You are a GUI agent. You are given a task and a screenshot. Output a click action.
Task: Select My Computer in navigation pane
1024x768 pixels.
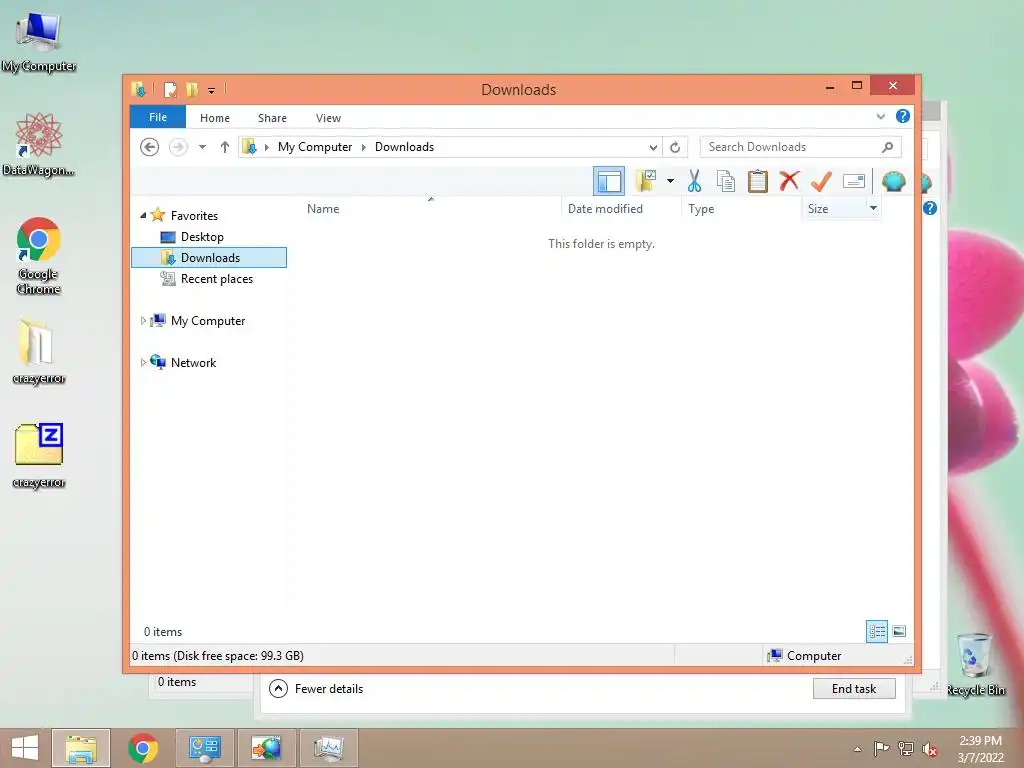[208, 321]
